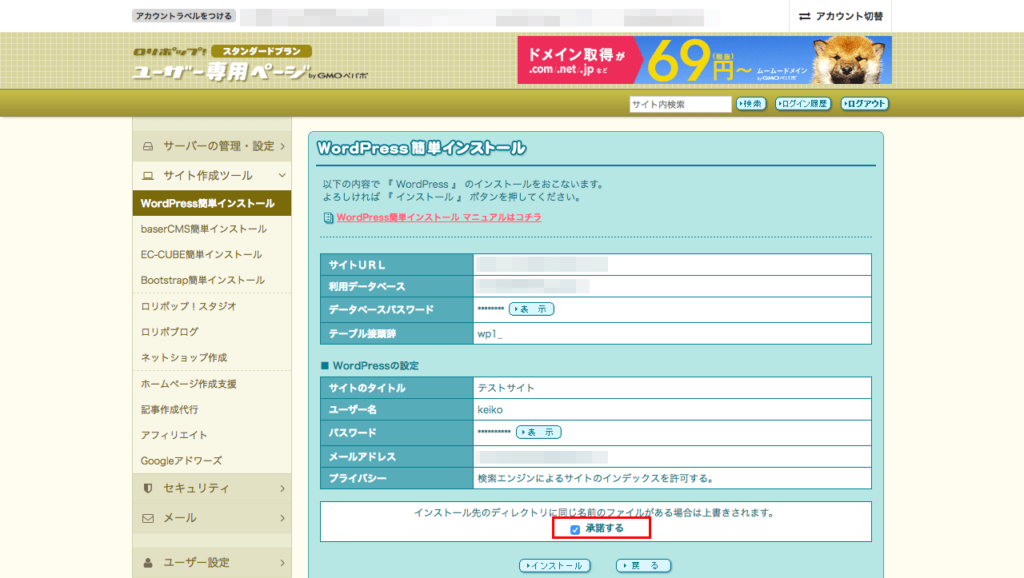The image size is (1024, 578).
Task: Expand the サーバーの管理・設定 chevron
Action: 282,146
